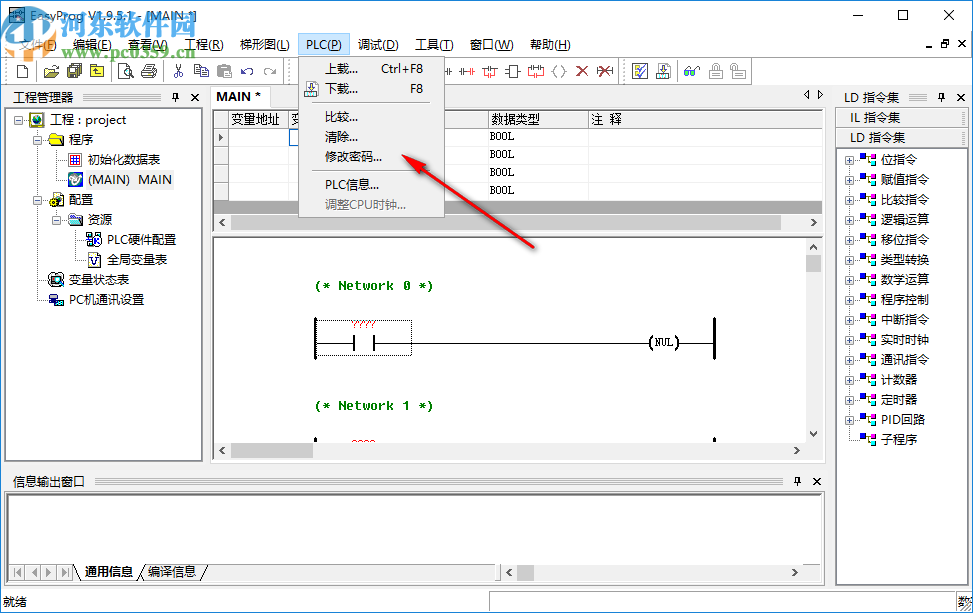The height and width of the screenshot is (613, 973).
Task: Click the compile check toolbar icon
Action: (x=640, y=71)
